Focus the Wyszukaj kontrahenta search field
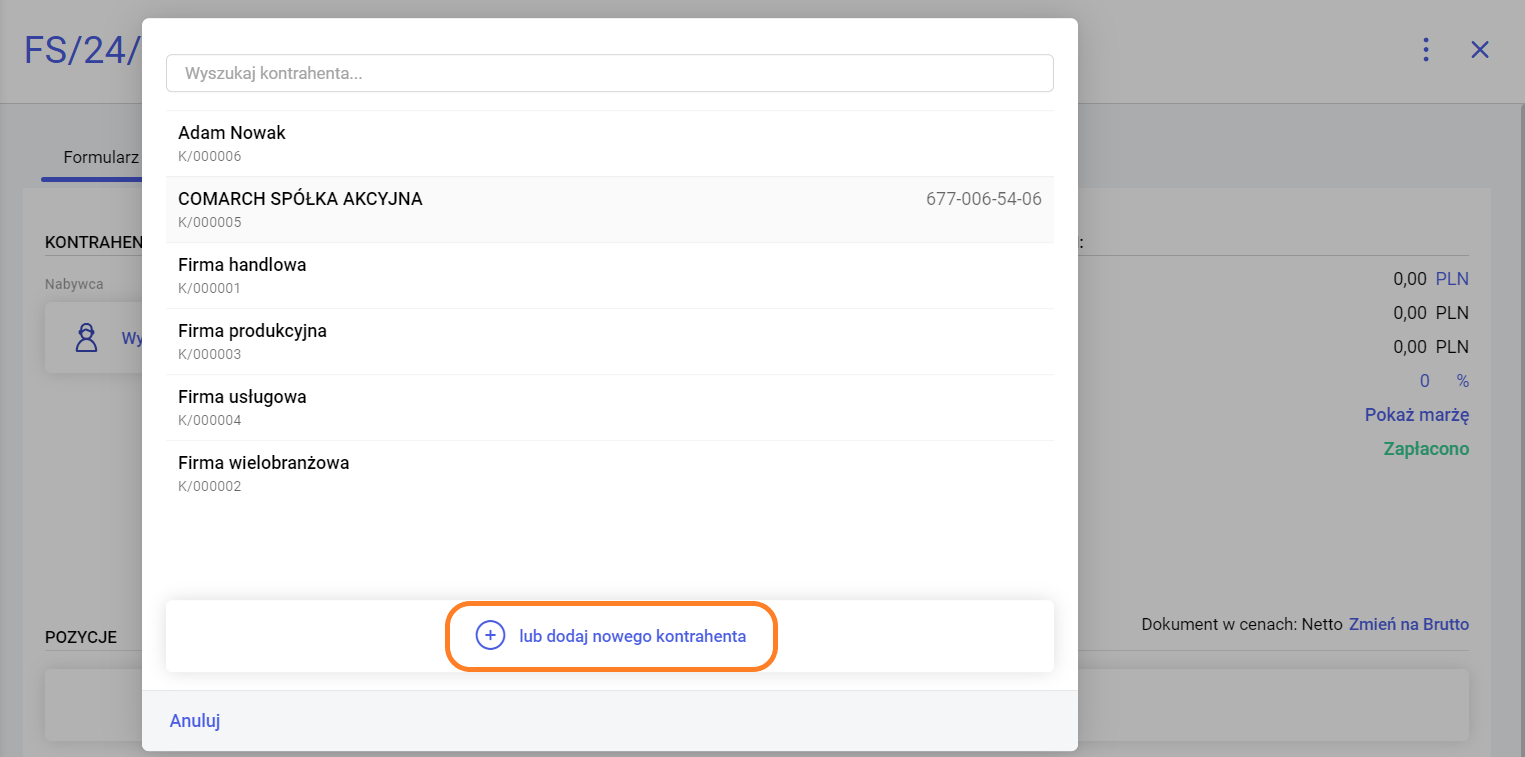This screenshot has height=757, width=1525. pyautogui.click(x=610, y=73)
